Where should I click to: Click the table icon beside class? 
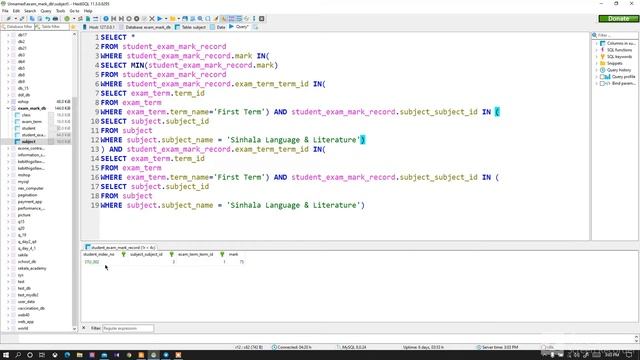pos(18,115)
